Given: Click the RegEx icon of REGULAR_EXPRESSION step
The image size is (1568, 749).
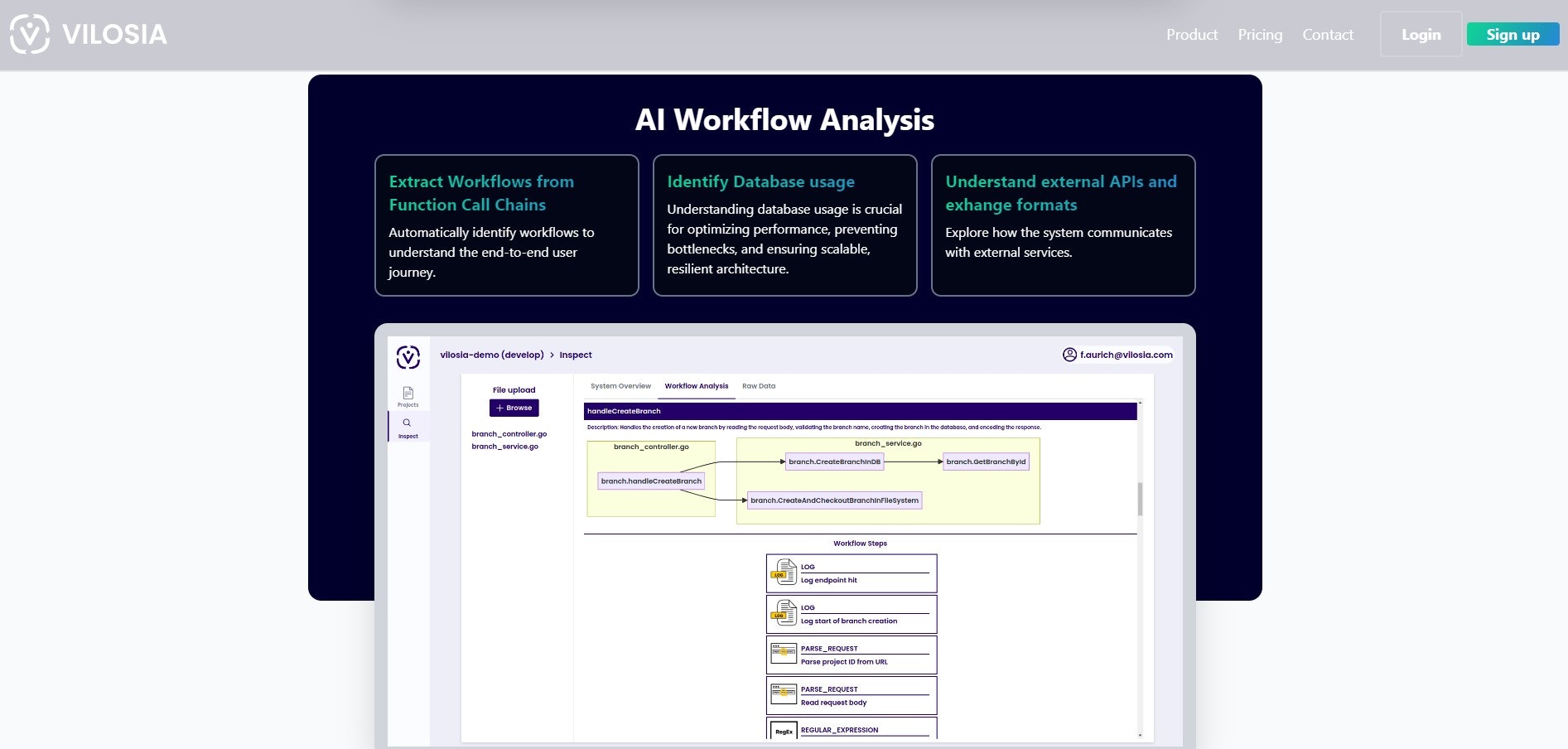Looking at the screenshot, I should tap(784, 732).
